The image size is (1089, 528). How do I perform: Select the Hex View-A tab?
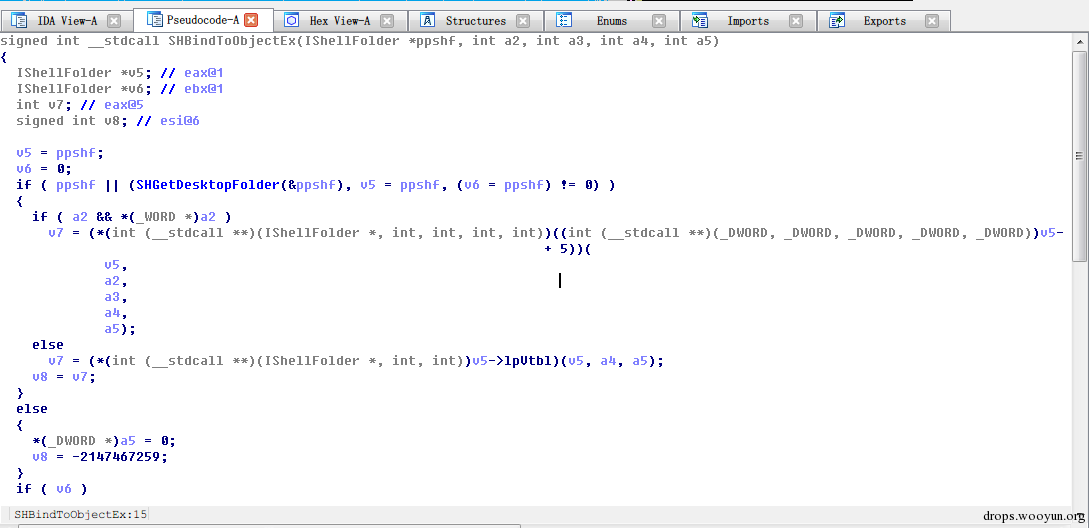340,21
